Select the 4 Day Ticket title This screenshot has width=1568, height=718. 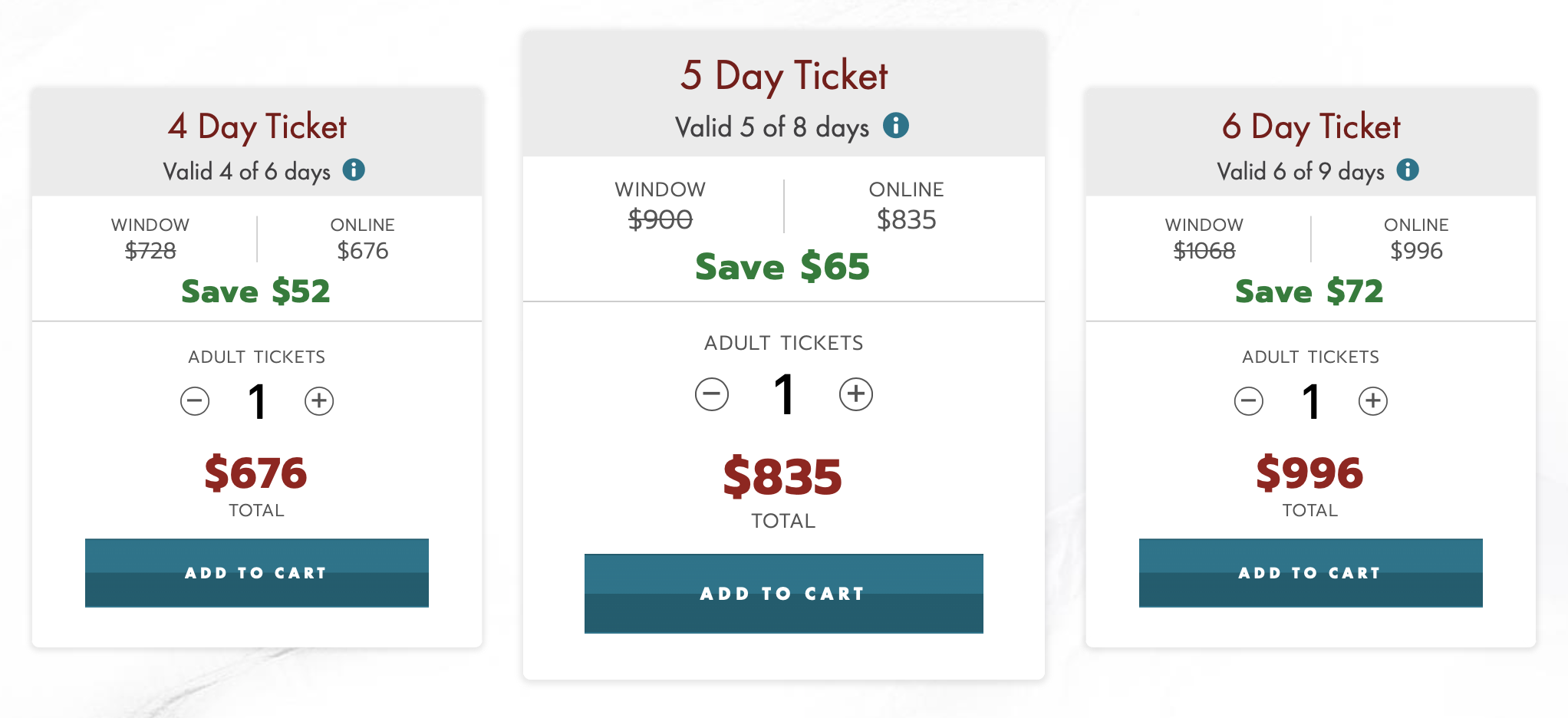[257, 127]
